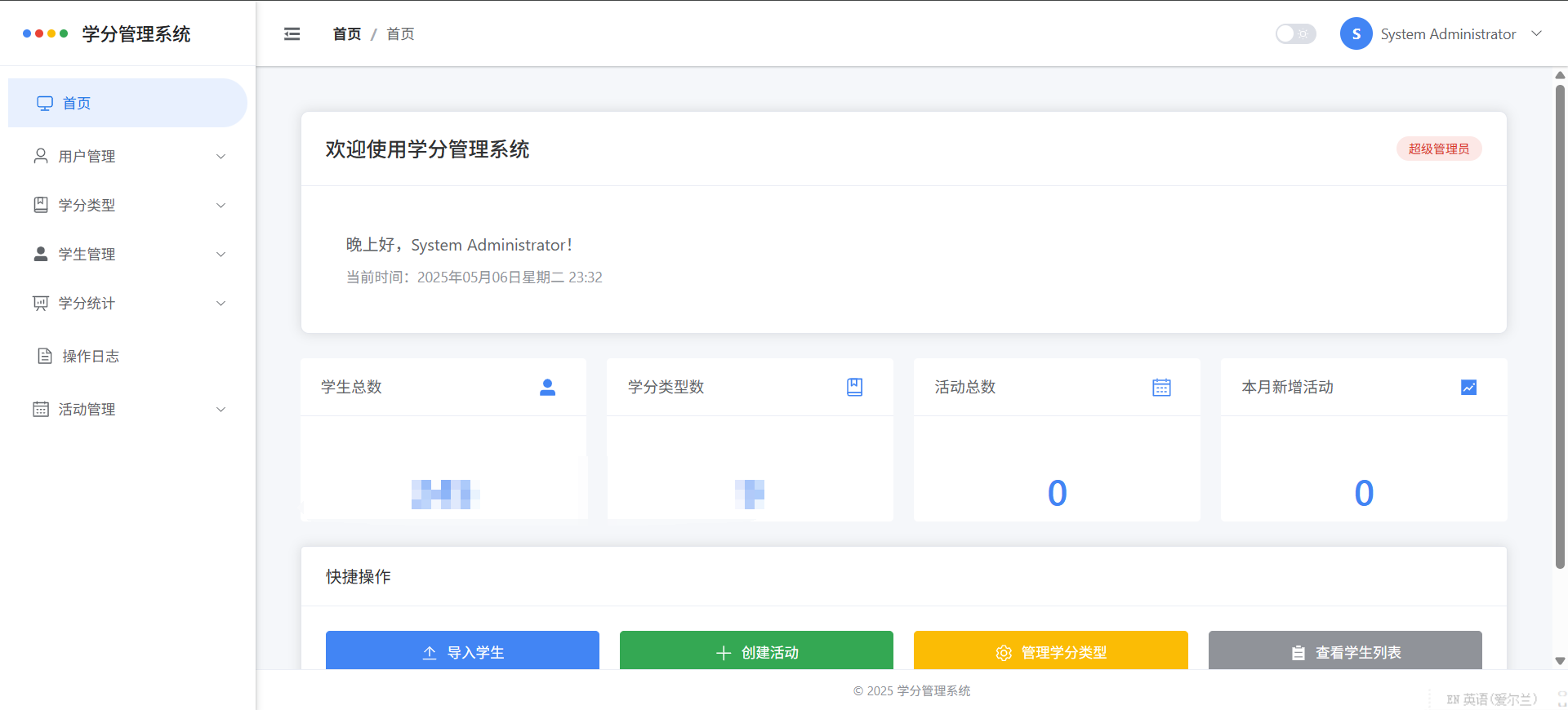Open the 学生管理 menu item
This screenshot has height=710, width=1568.
[x=127, y=254]
